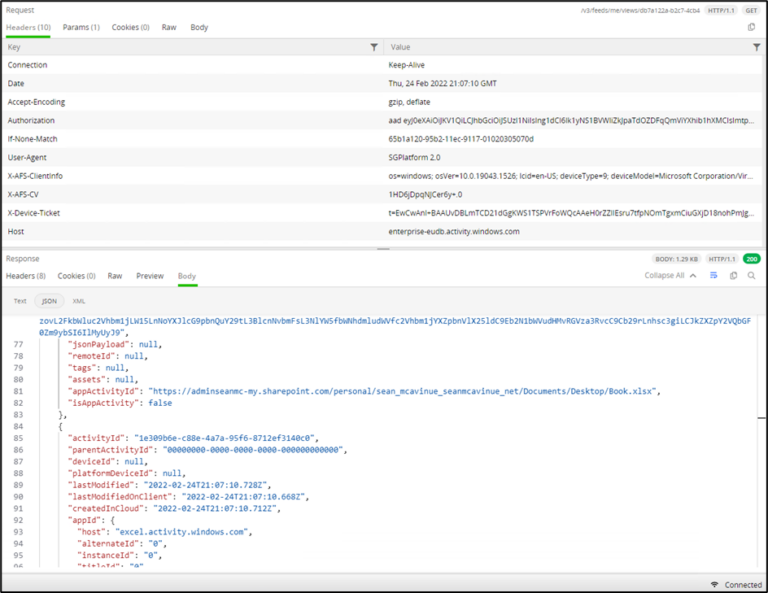Click the lastModifiedOnClient timestamp value
The width and height of the screenshot is (768, 593).
(243, 497)
